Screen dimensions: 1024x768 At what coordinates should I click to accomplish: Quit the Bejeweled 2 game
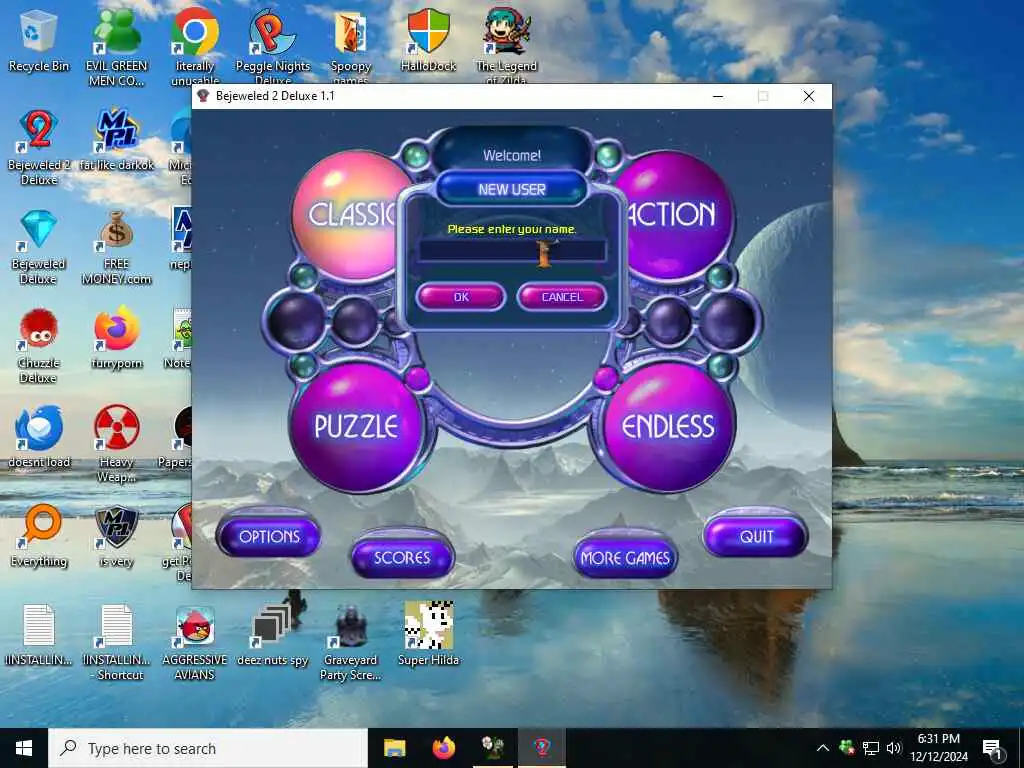[x=756, y=537]
